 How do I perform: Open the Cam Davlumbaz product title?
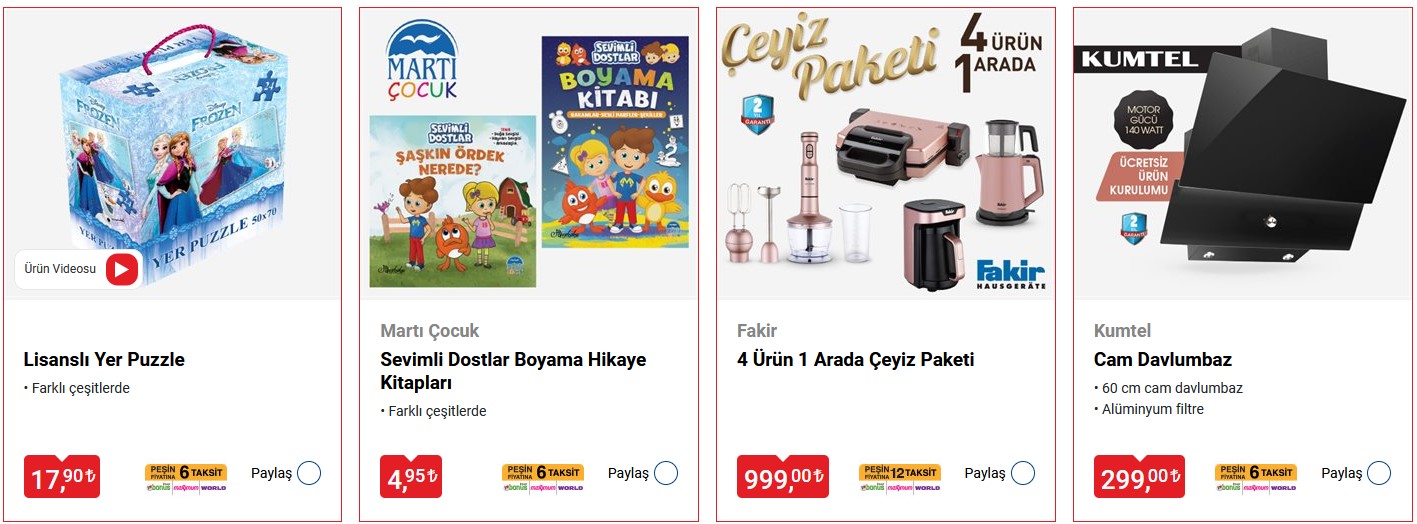(1163, 360)
